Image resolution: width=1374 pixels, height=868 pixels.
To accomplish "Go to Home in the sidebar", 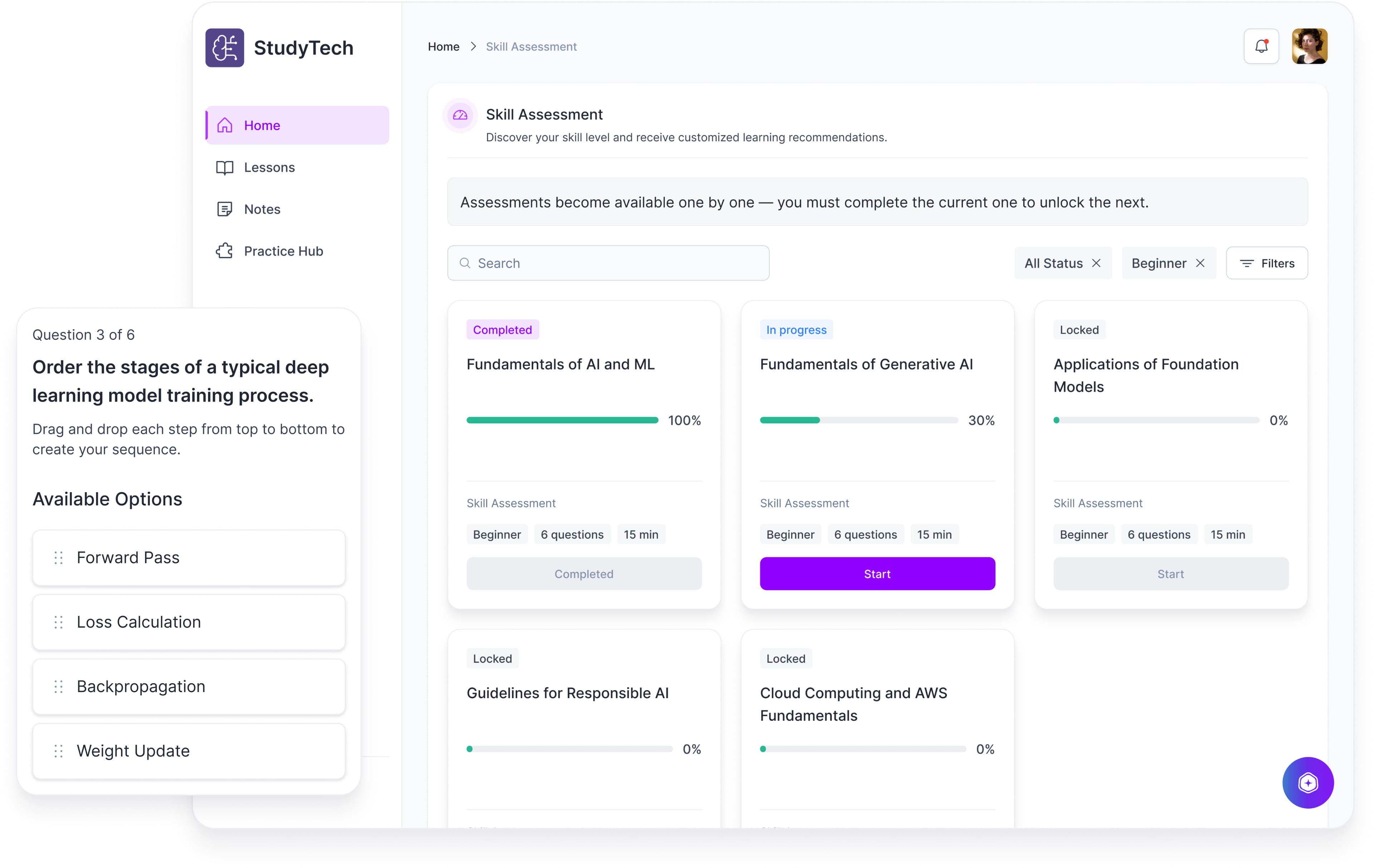I will (297, 125).
